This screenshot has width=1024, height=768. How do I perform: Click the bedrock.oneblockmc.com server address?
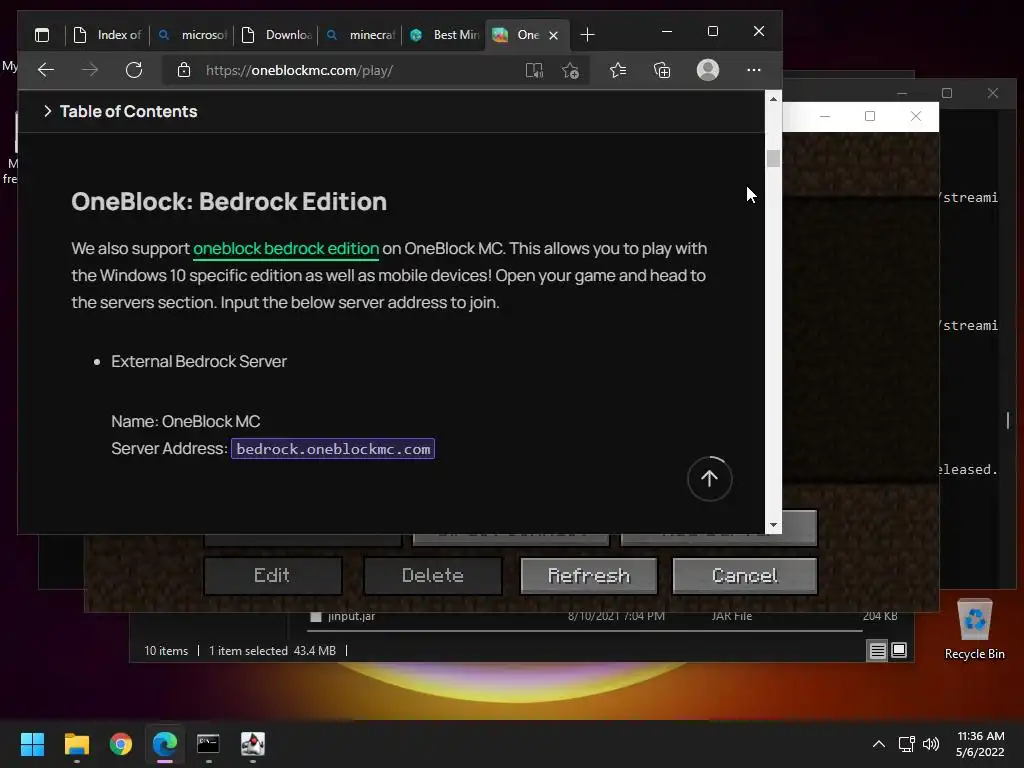point(333,449)
